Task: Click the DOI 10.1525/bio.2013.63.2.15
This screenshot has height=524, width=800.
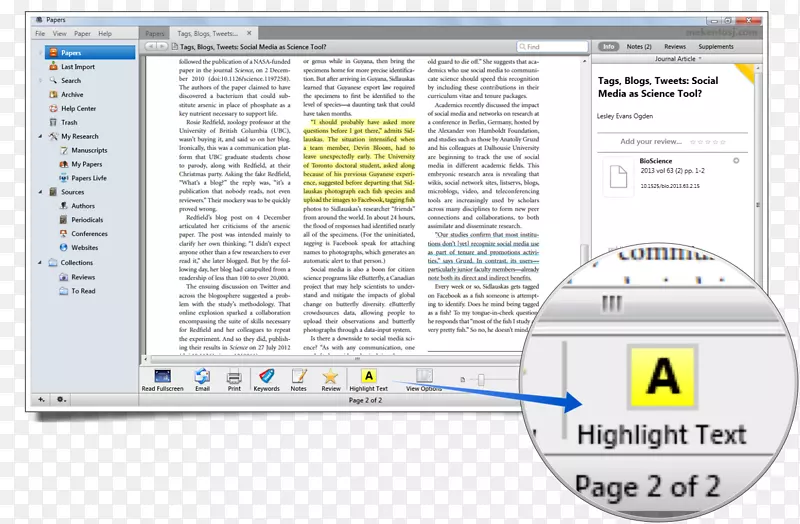Action: (x=670, y=186)
